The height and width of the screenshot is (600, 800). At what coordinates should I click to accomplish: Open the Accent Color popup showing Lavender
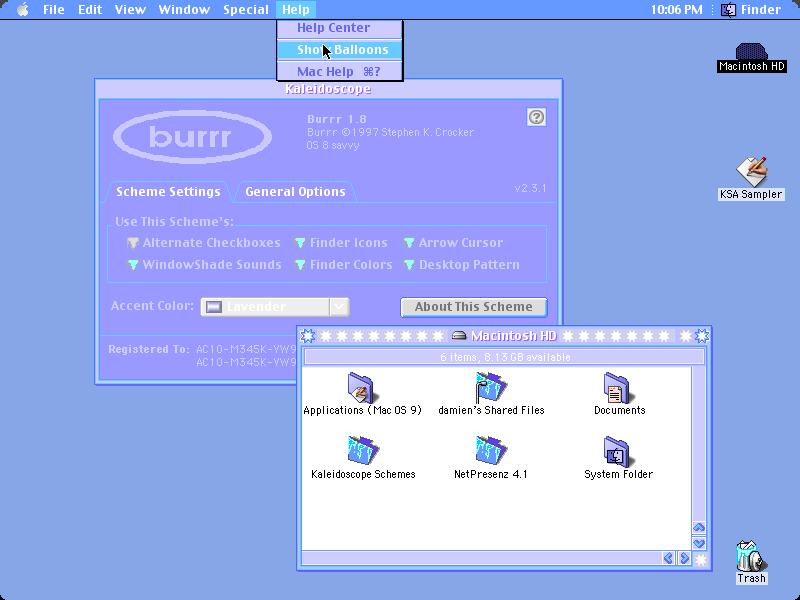pyautogui.click(x=275, y=307)
